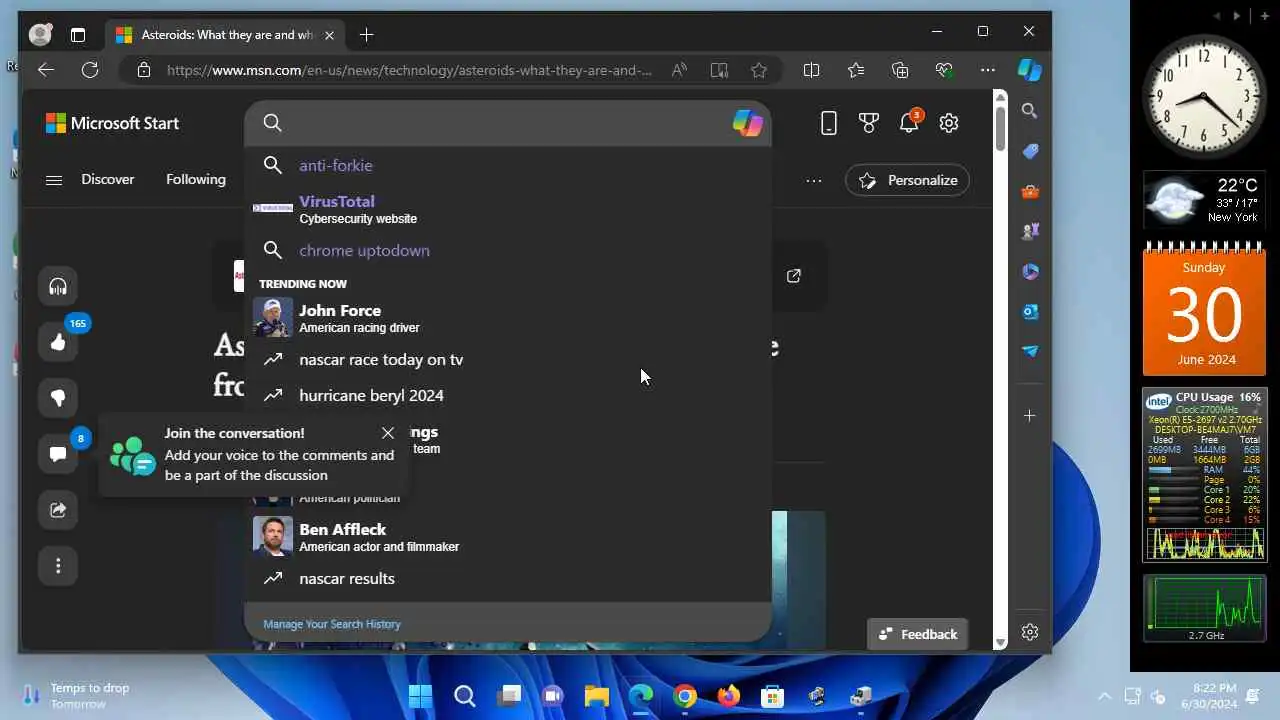Listen to article headphones icon
The image size is (1280, 720).
pyautogui.click(x=58, y=287)
